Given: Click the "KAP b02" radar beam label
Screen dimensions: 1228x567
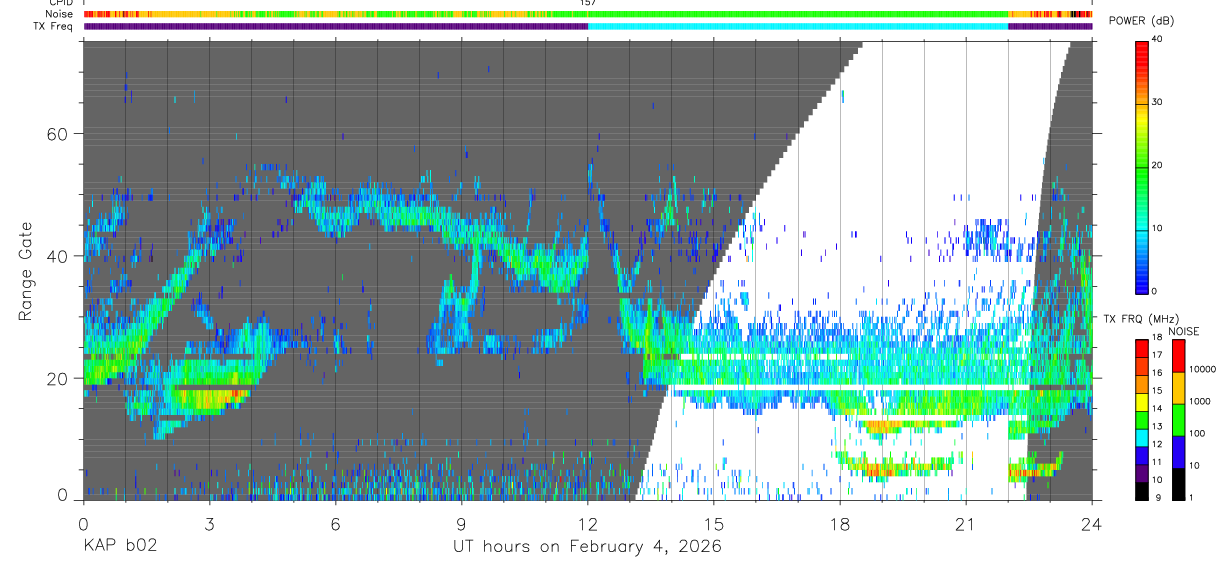Looking at the screenshot, I should point(119,546).
